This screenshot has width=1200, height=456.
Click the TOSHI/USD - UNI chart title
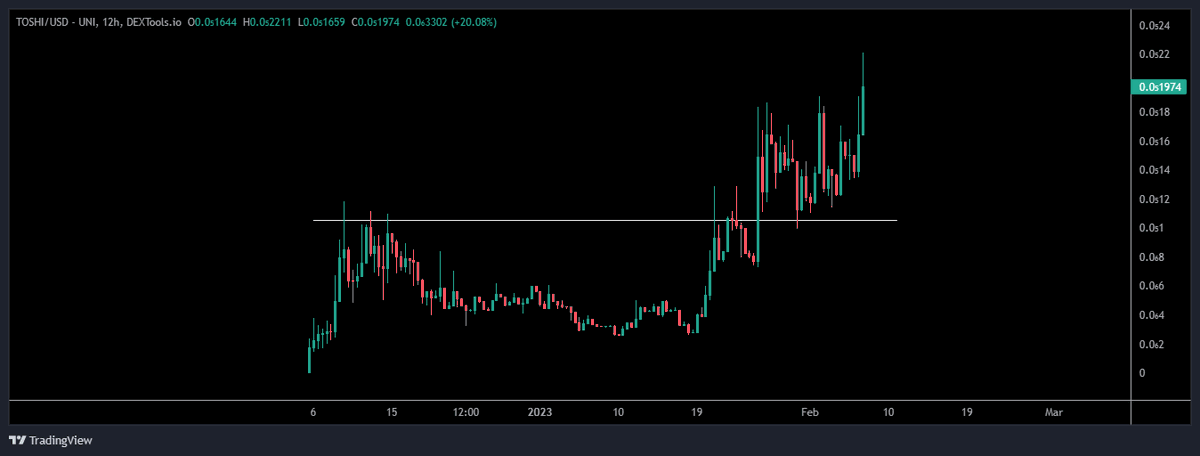(x=57, y=22)
